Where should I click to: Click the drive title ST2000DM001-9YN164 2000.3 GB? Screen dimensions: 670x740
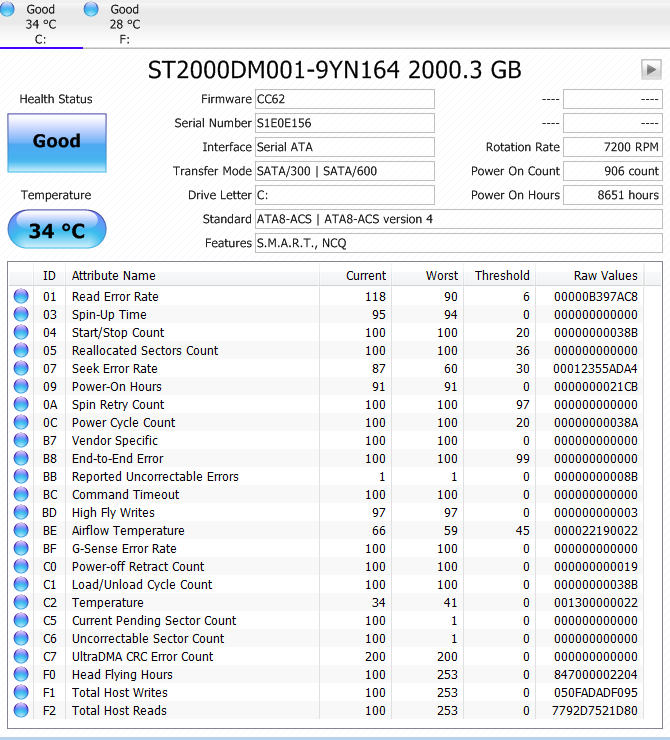335,70
